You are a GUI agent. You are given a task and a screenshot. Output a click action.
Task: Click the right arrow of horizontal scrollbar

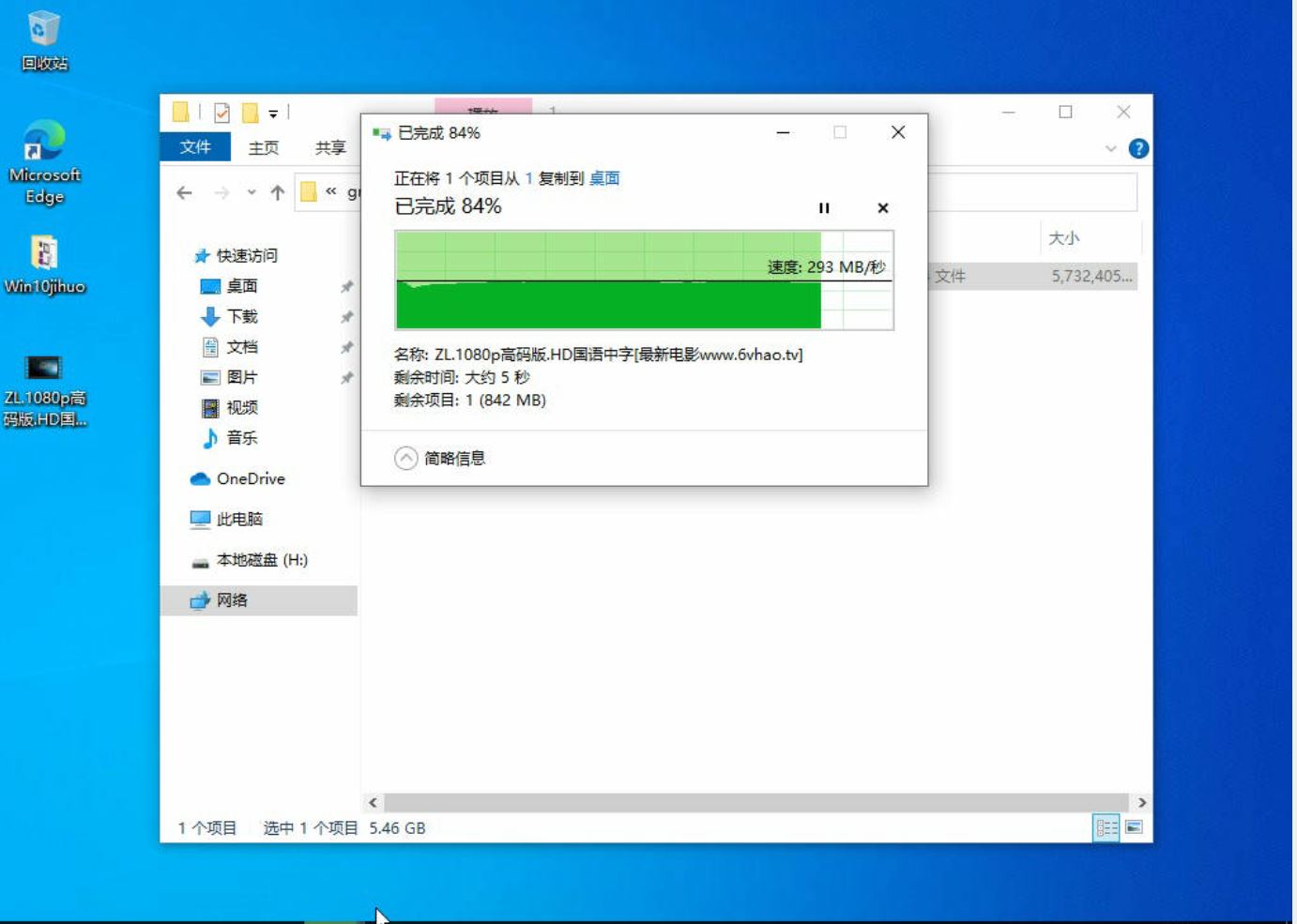pyautogui.click(x=1142, y=803)
